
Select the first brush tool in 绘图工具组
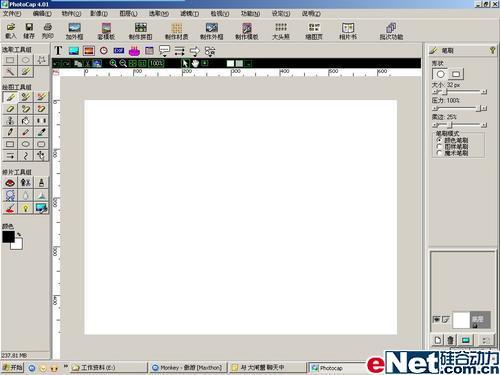pyautogui.click(x=10, y=97)
